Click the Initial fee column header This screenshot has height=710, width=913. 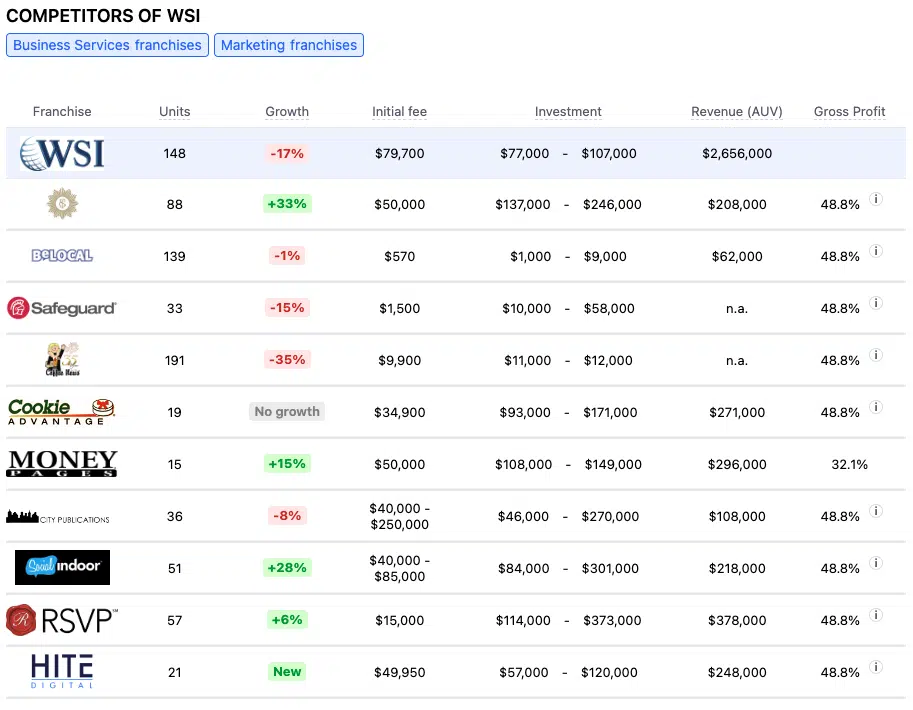tap(399, 111)
